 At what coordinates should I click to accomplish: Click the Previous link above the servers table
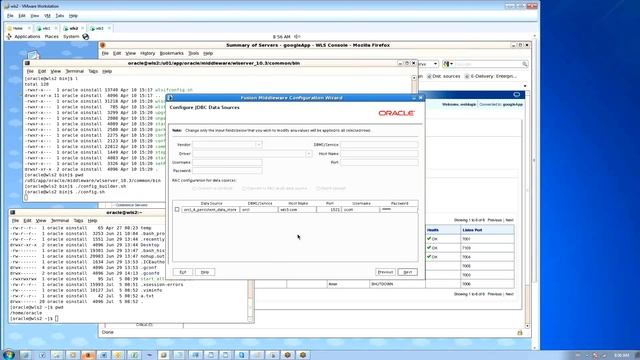[494, 220]
